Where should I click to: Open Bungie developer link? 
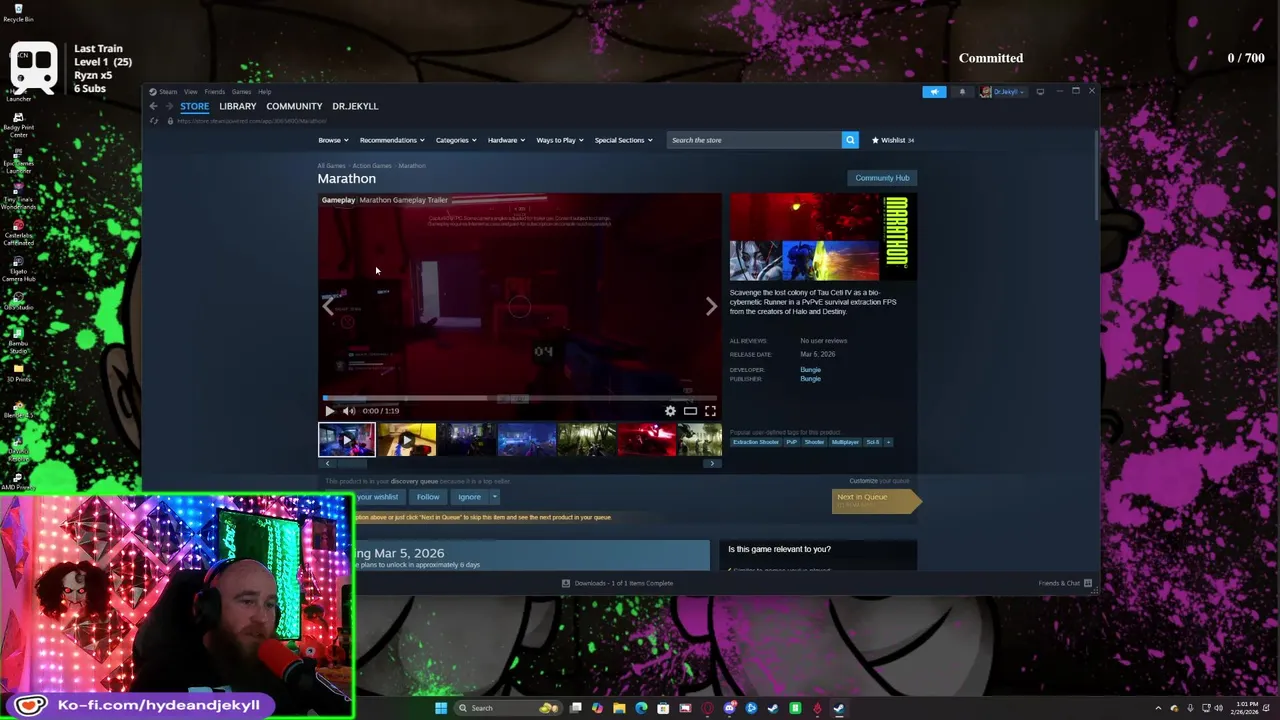pos(810,370)
